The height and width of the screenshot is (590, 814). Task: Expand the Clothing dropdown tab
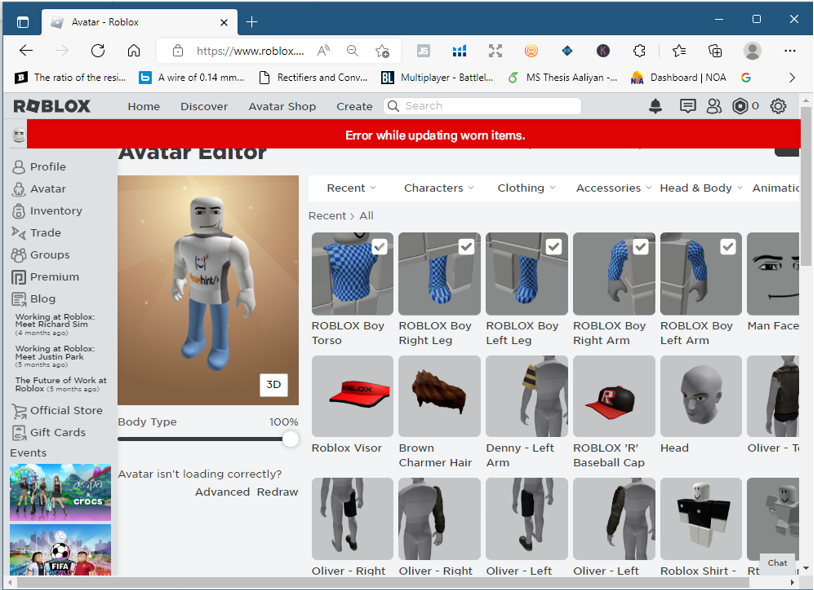coord(526,188)
